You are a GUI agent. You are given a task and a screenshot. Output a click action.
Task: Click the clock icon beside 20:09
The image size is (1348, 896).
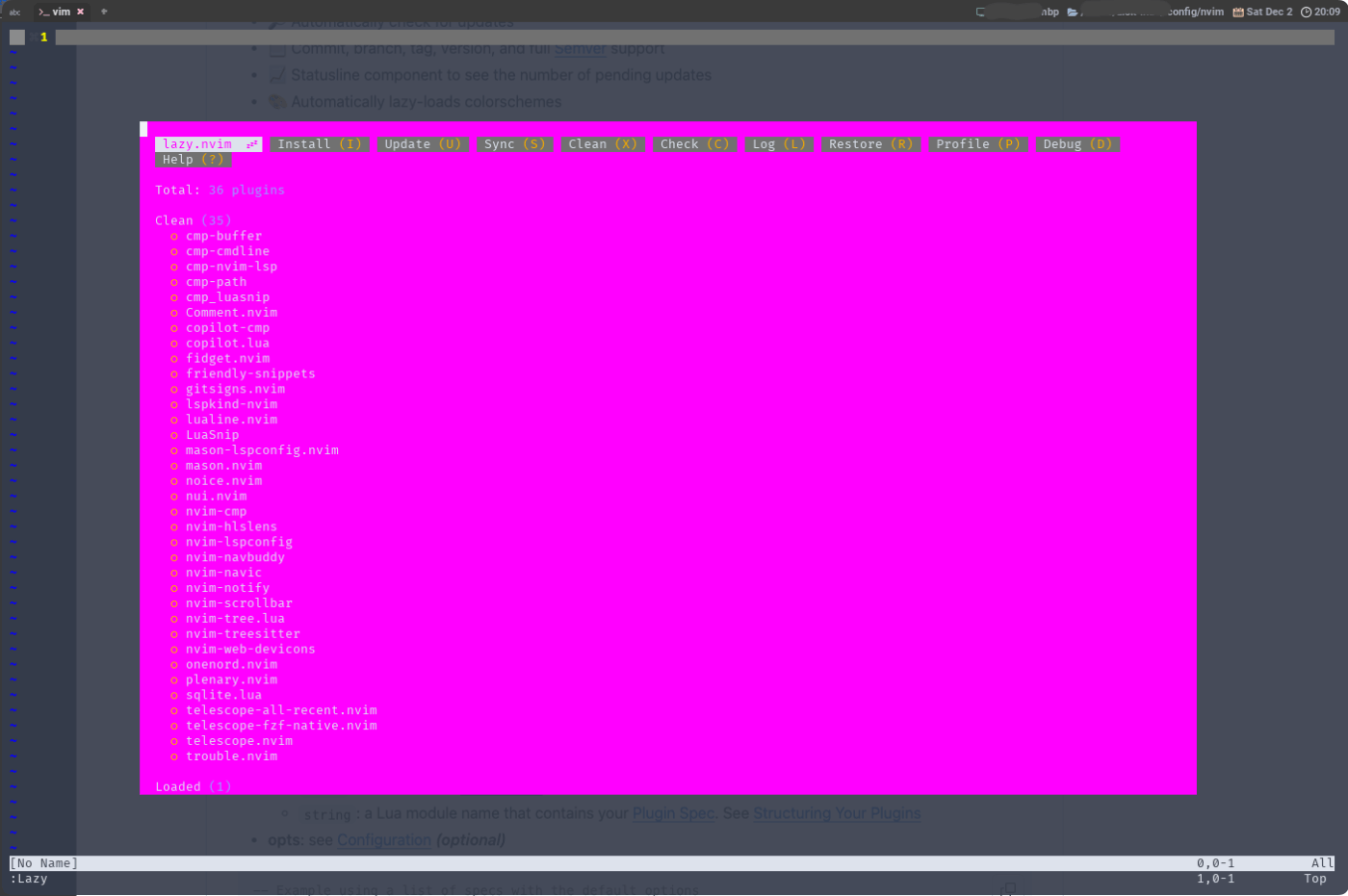1306,12
